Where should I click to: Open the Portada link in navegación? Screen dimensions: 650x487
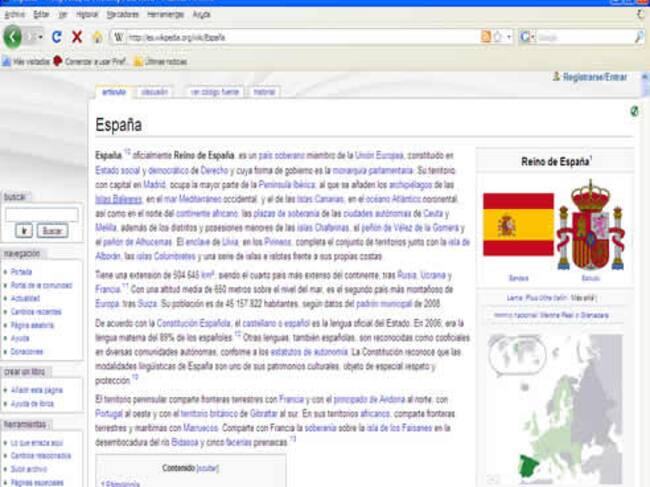pyautogui.click(x=21, y=272)
